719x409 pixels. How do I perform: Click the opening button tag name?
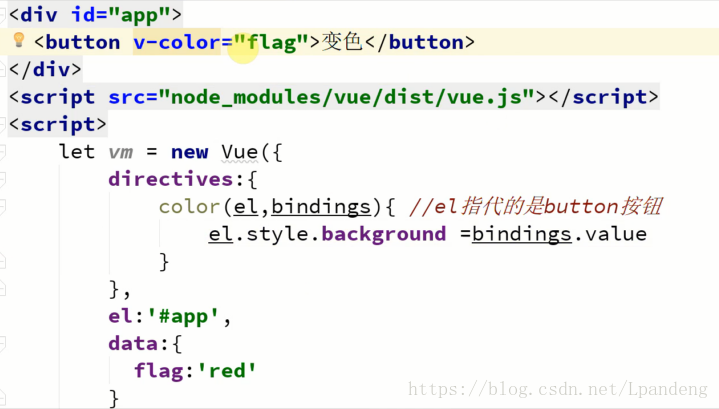tap(83, 42)
